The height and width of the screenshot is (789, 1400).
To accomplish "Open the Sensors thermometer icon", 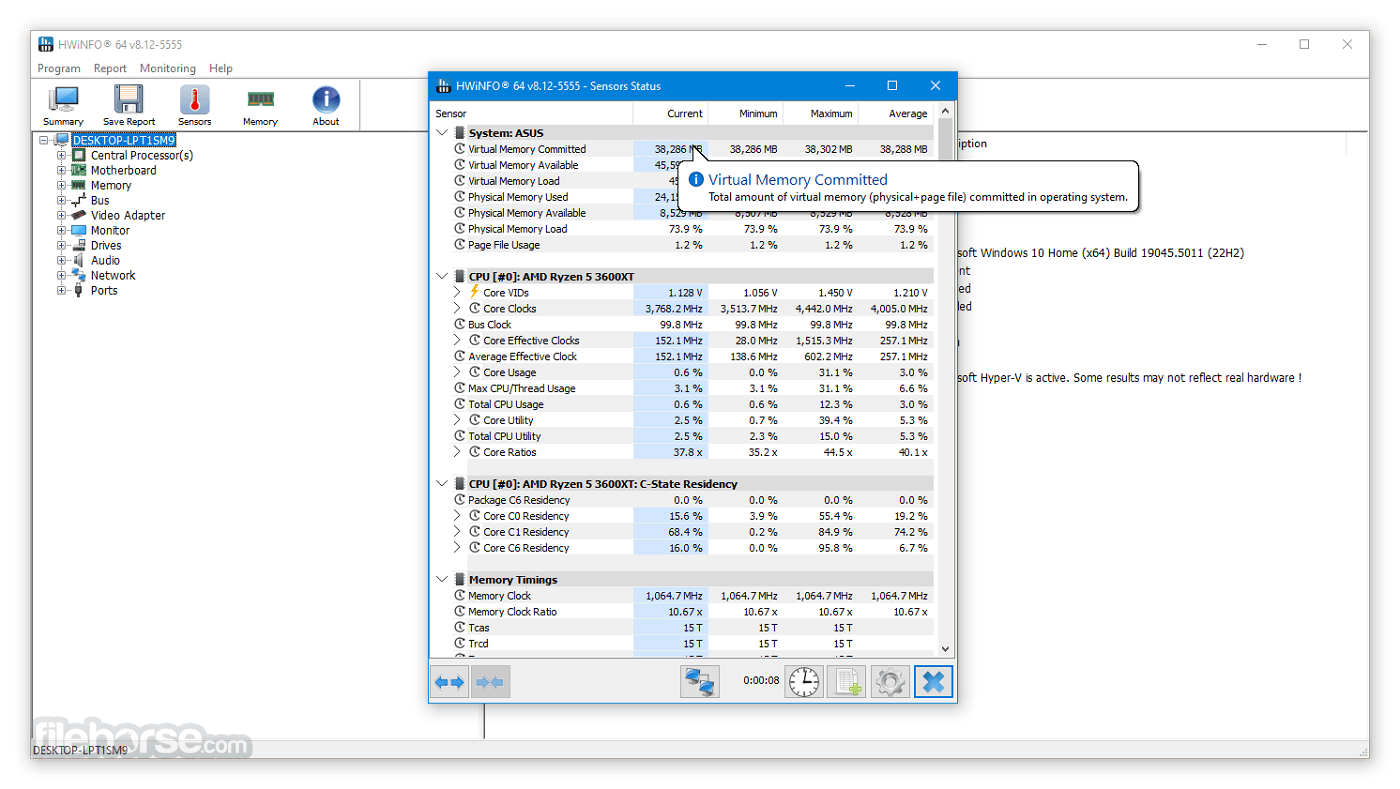I will [195, 100].
